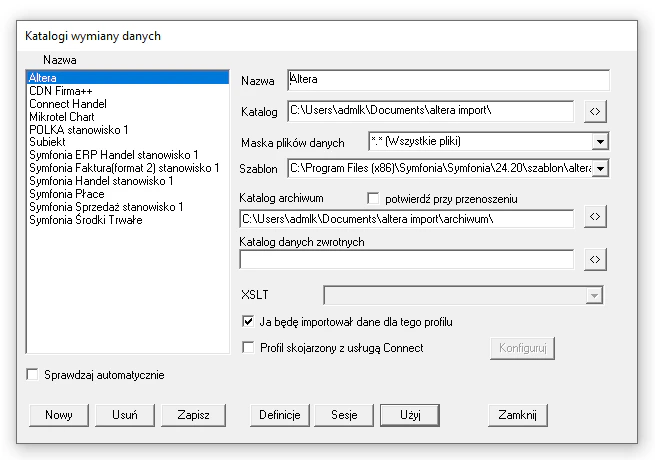Open Definicje button
Screen dimensions: 655x460
pos(280,415)
